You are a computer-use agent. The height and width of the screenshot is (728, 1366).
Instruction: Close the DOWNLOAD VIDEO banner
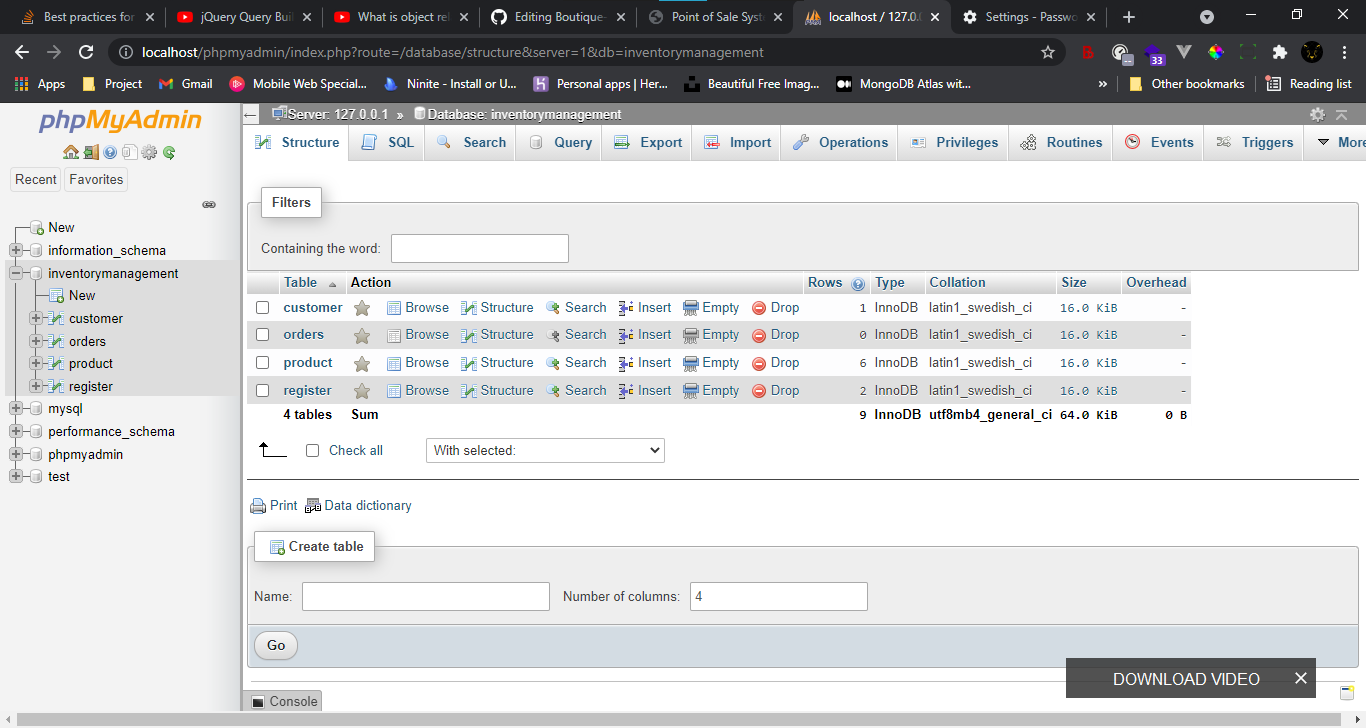(x=1300, y=678)
